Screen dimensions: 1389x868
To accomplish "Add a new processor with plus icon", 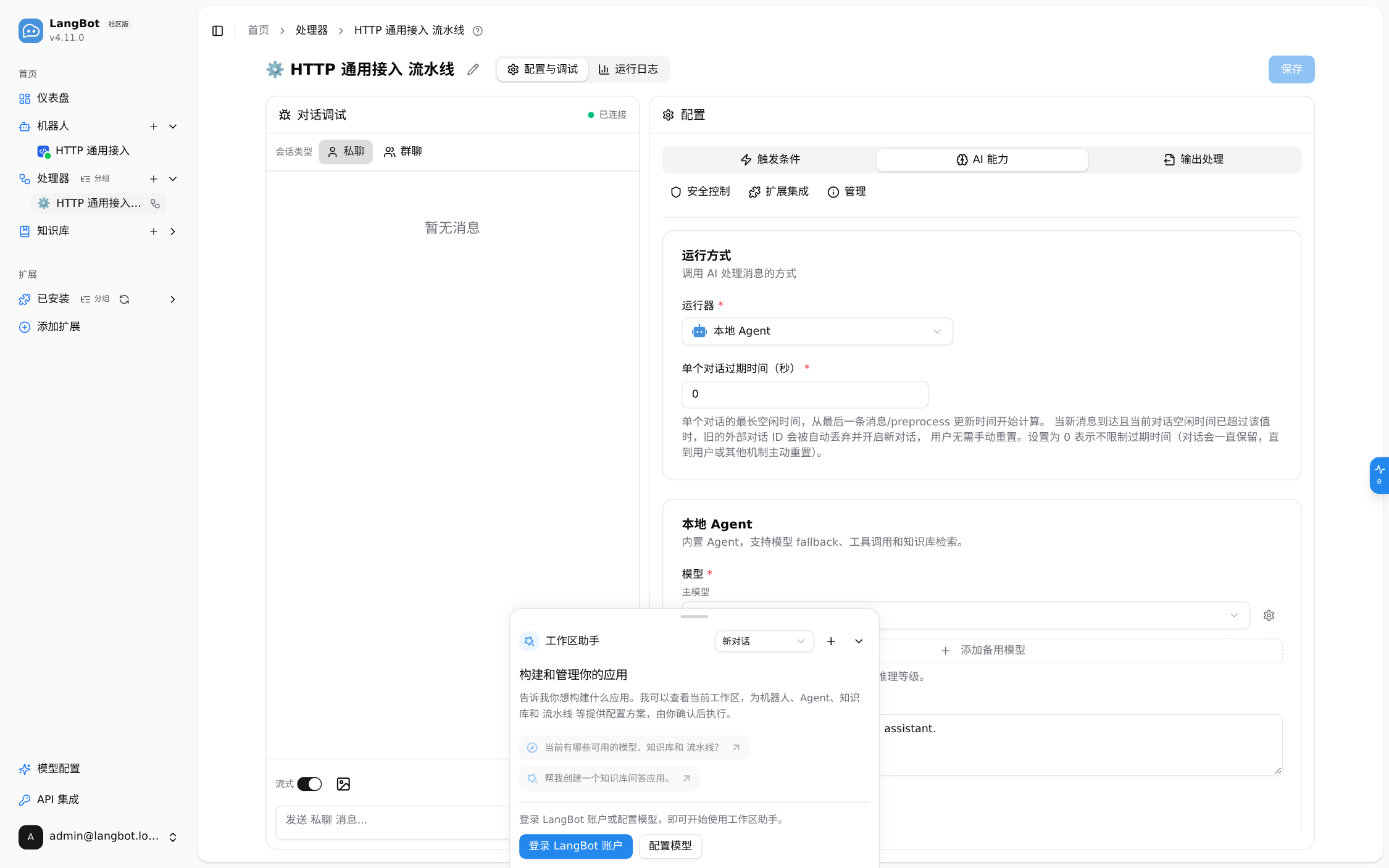I will 154,179.
